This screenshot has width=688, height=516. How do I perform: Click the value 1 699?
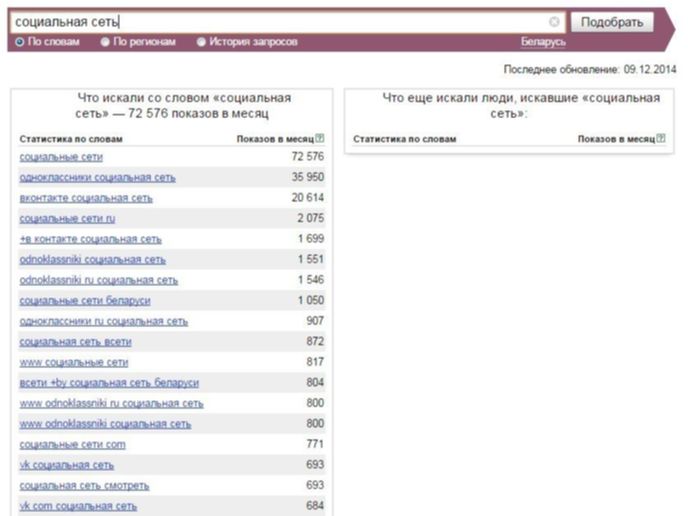[x=311, y=238]
